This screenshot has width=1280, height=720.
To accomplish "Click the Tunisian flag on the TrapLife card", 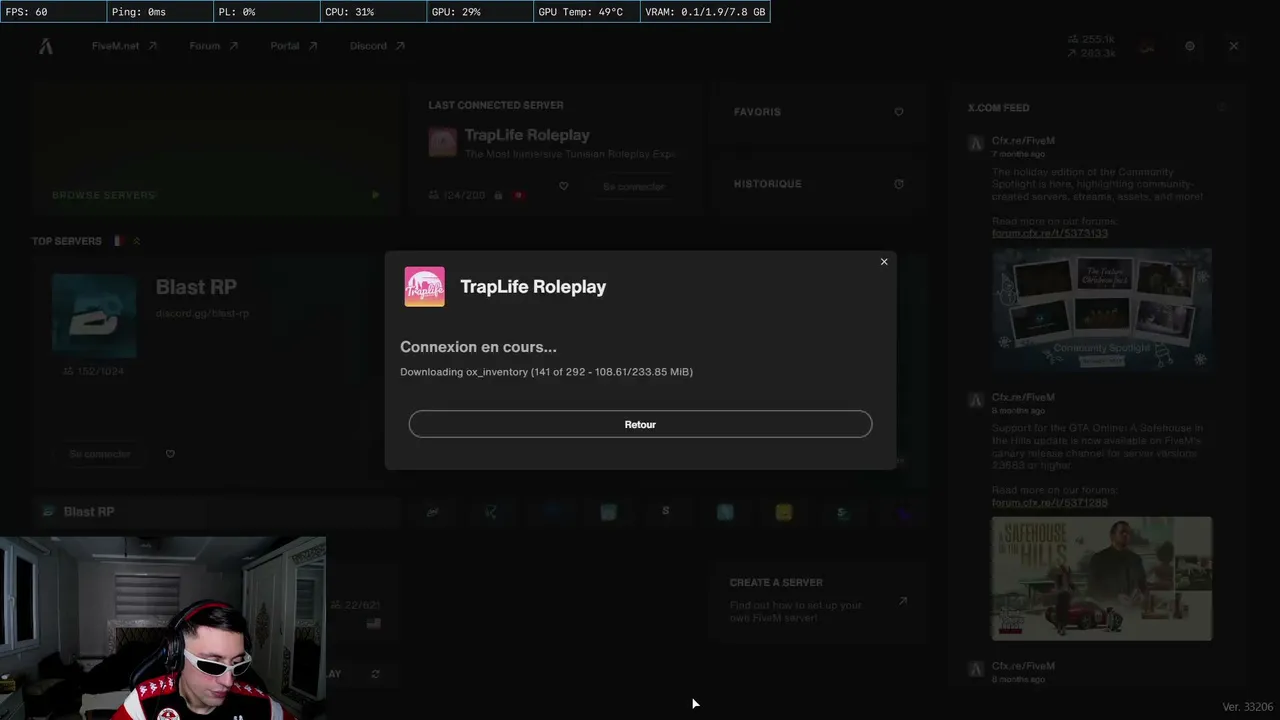I will (x=518, y=195).
